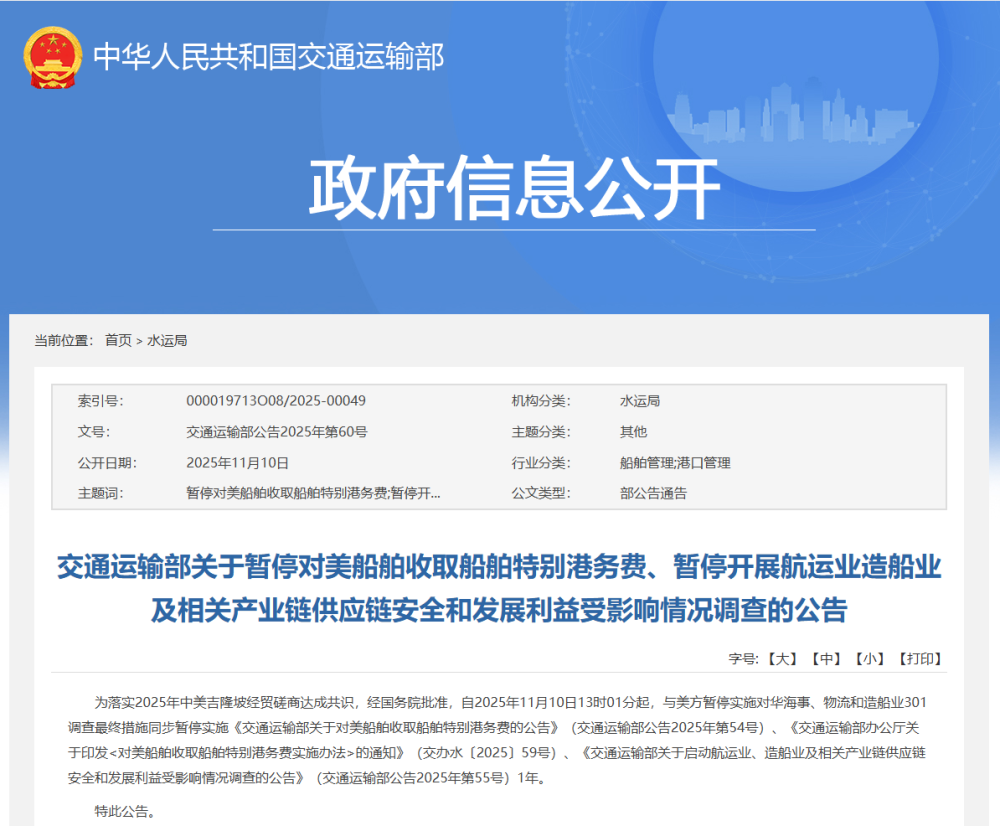The image size is (1000, 826).
Task: Go to 首页 in the breadcrumb
Action: coord(118,341)
